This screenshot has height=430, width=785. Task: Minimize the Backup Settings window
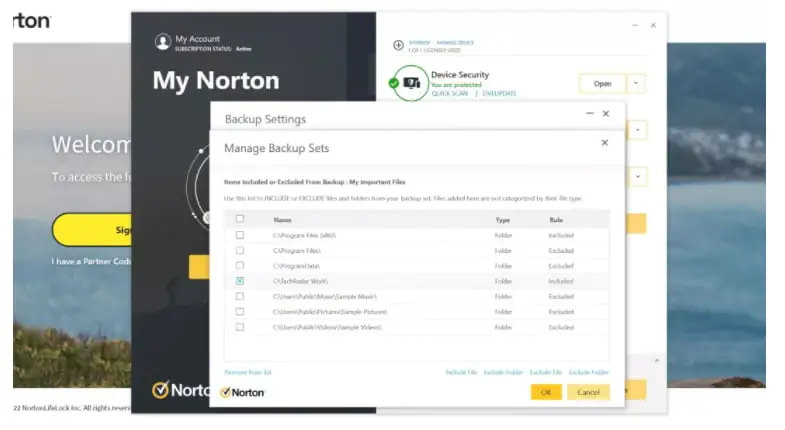point(588,114)
